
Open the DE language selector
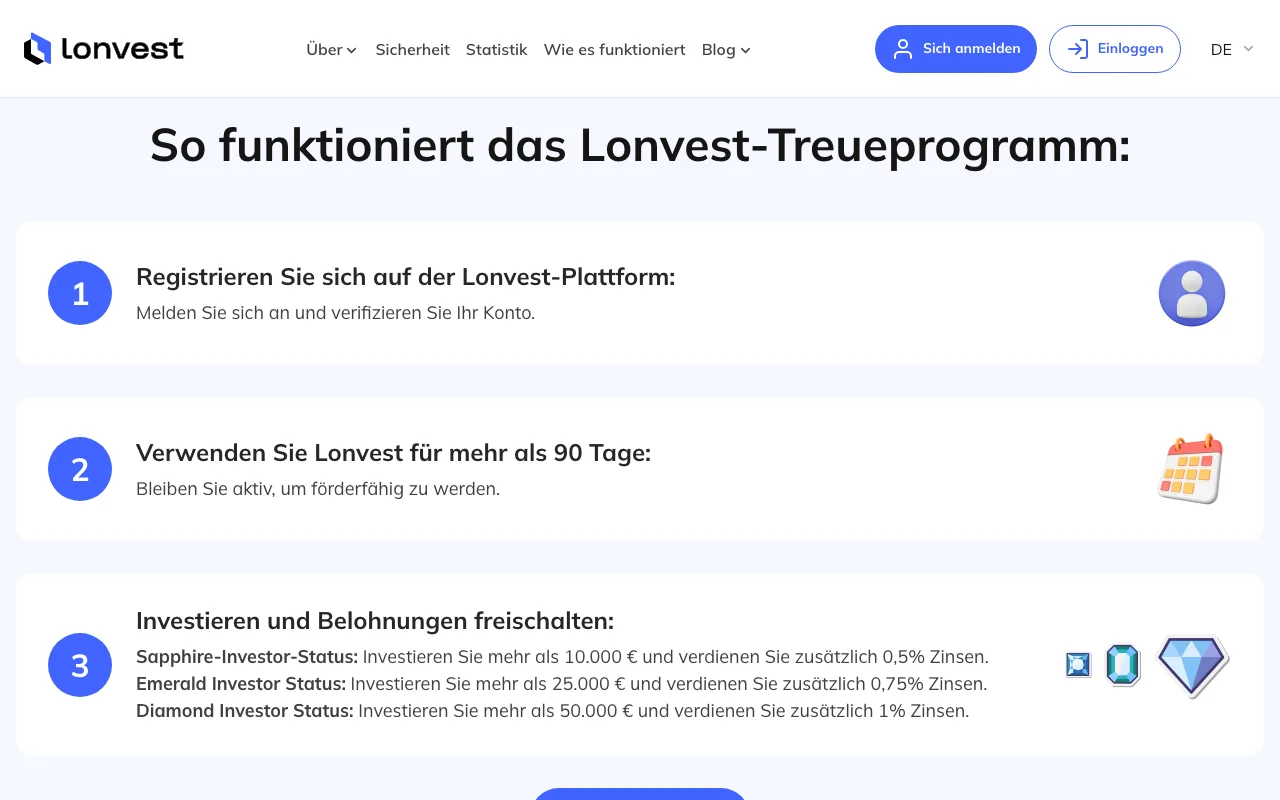pyautogui.click(x=1232, y=49)
